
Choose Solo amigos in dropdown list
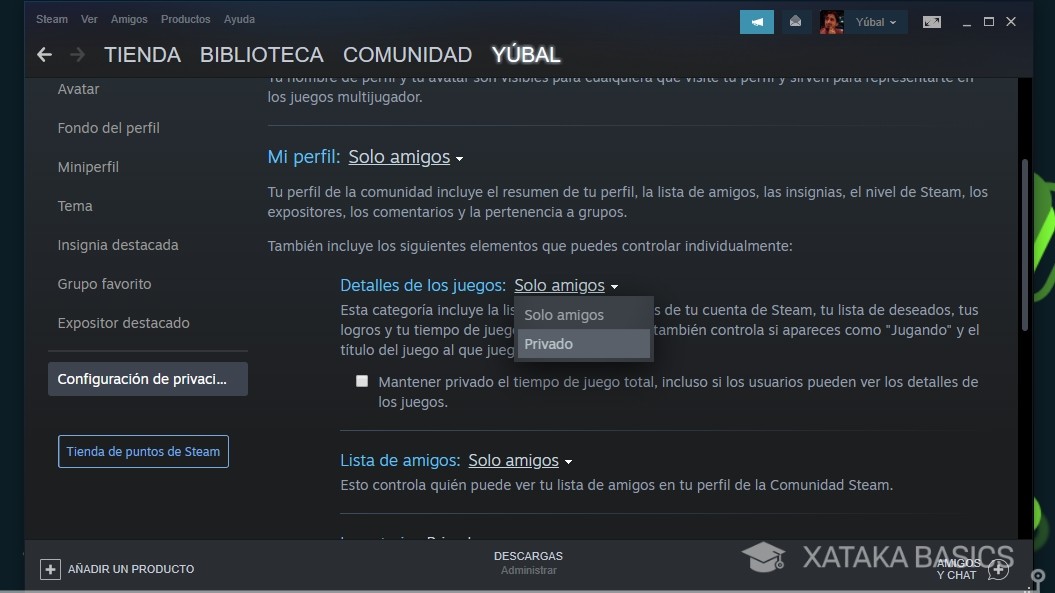click(x=583, y=314)
